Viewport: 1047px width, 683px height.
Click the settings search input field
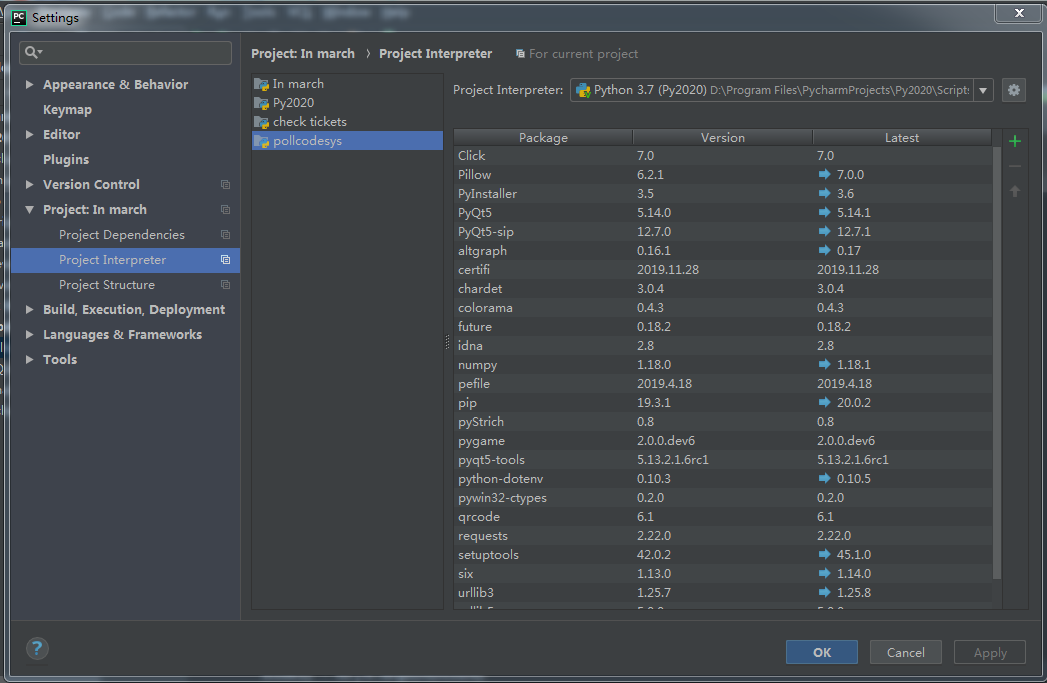[126, 53]
